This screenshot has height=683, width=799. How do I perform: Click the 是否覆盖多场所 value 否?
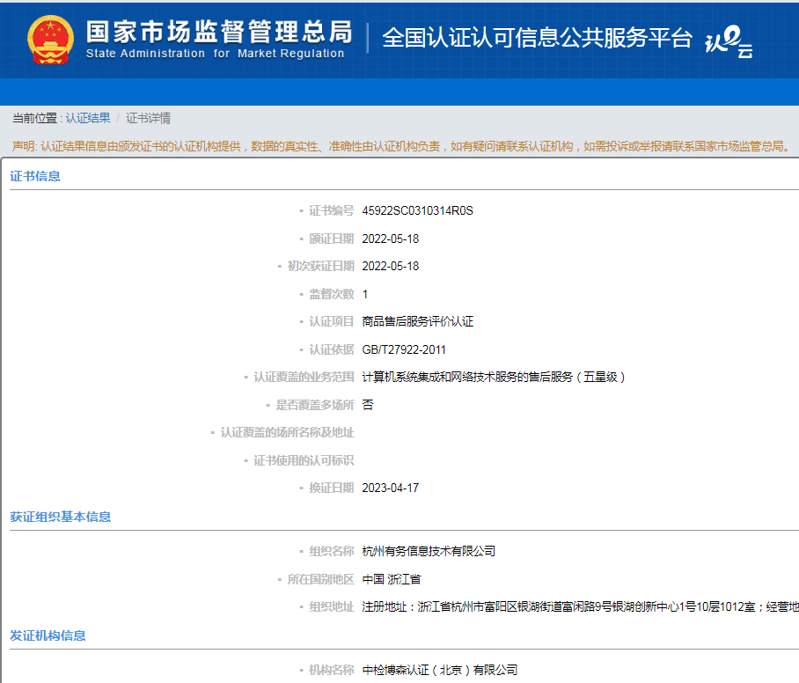point(367,405)
